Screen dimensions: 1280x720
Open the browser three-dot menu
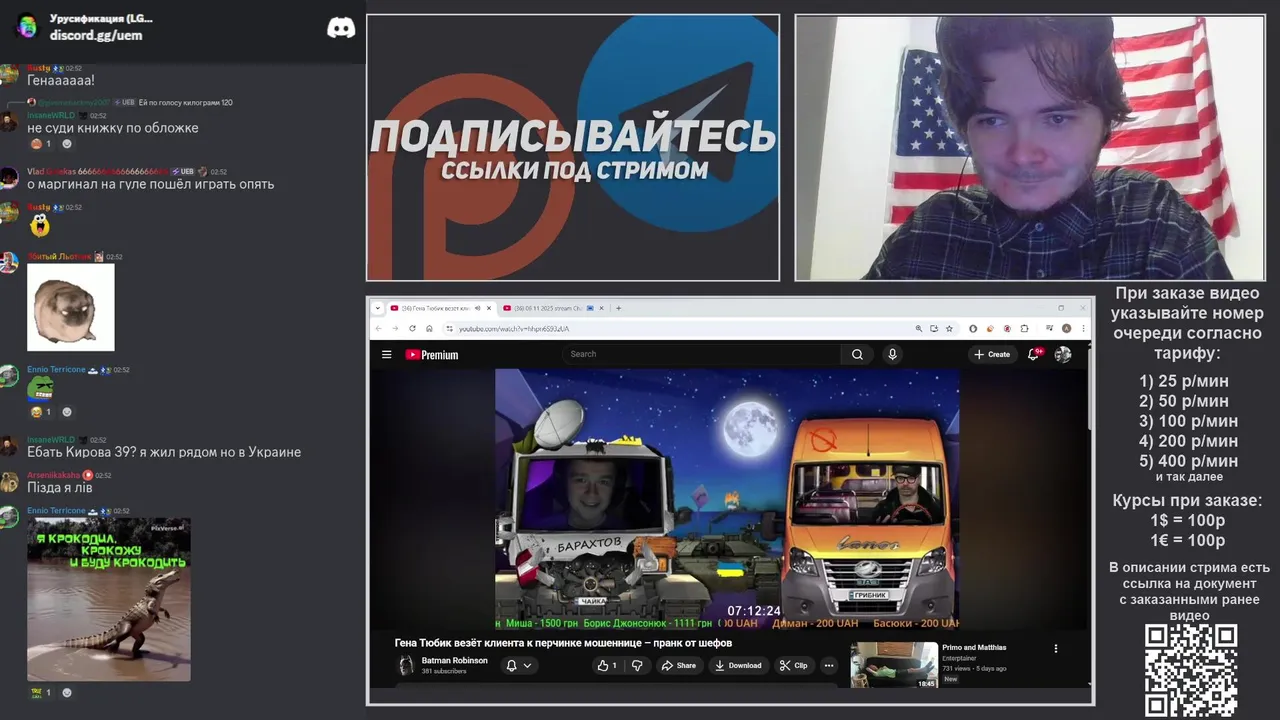(x=1083, y=328)
